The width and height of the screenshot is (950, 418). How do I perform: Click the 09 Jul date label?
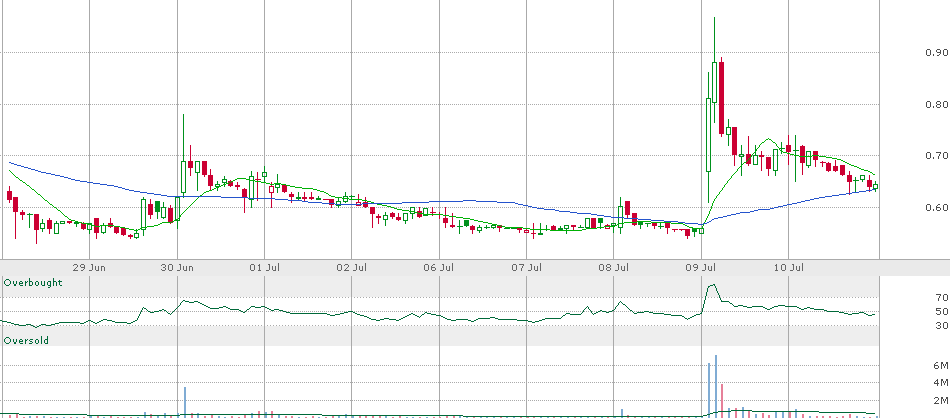[x=701, y=267]
